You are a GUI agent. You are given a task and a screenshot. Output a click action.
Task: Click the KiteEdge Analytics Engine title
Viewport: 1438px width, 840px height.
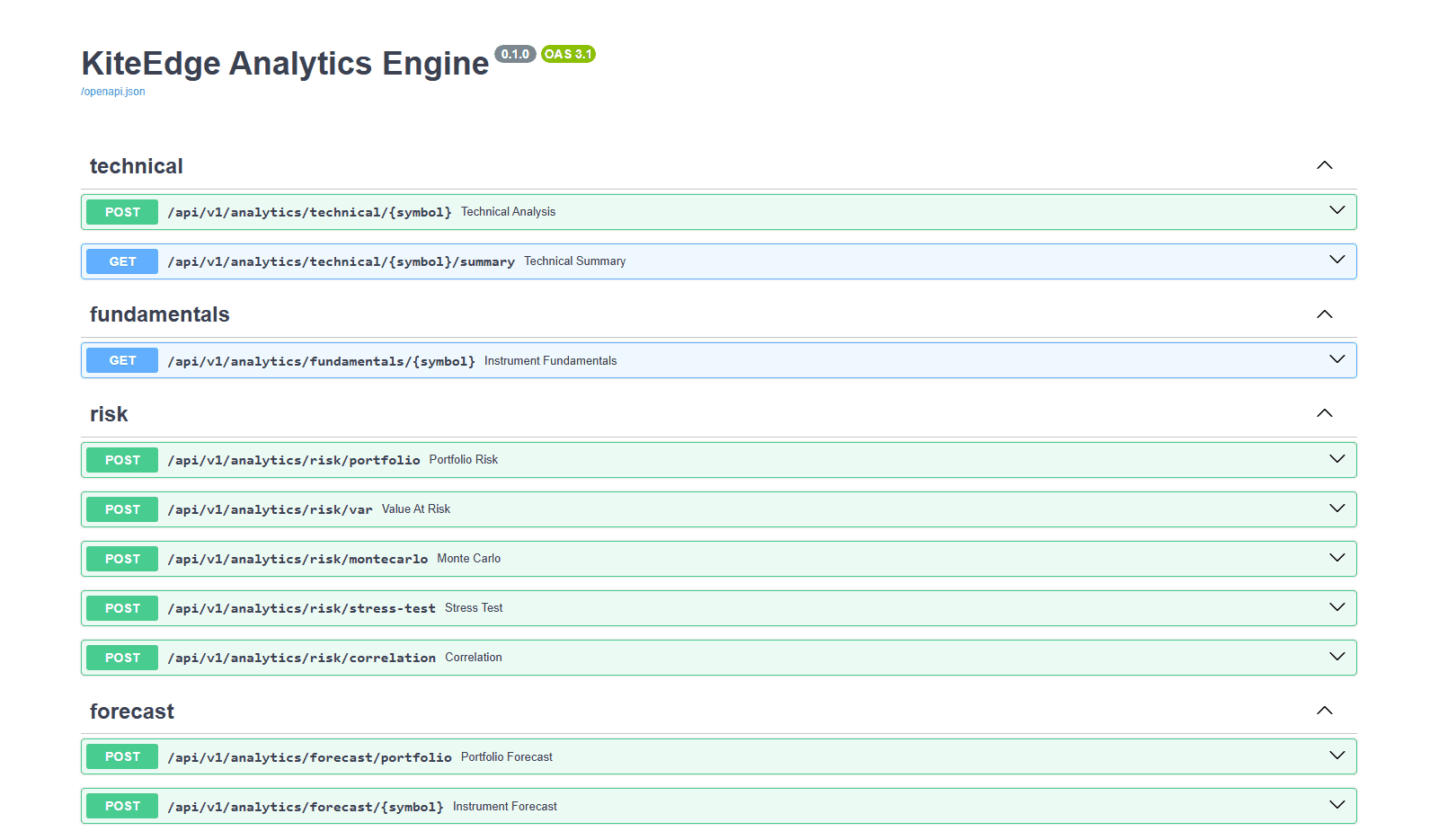[x=285, y=64]
